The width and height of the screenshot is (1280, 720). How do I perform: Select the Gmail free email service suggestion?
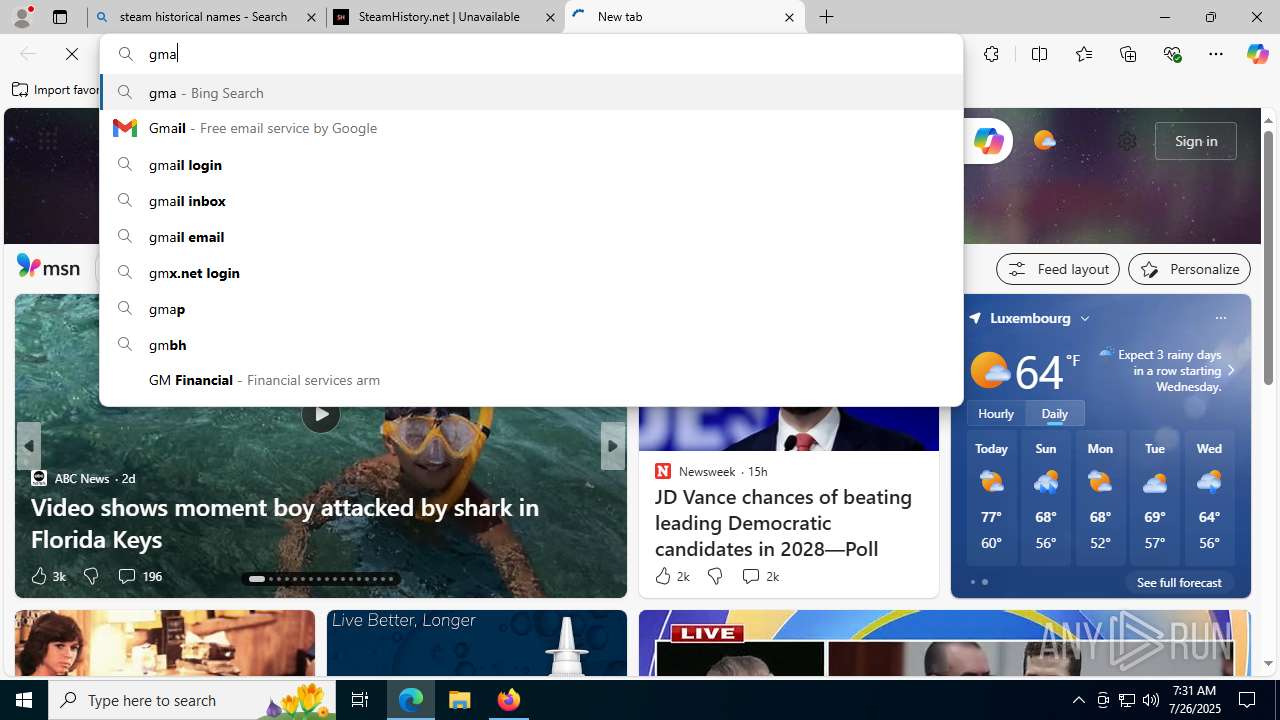[531, 128]
